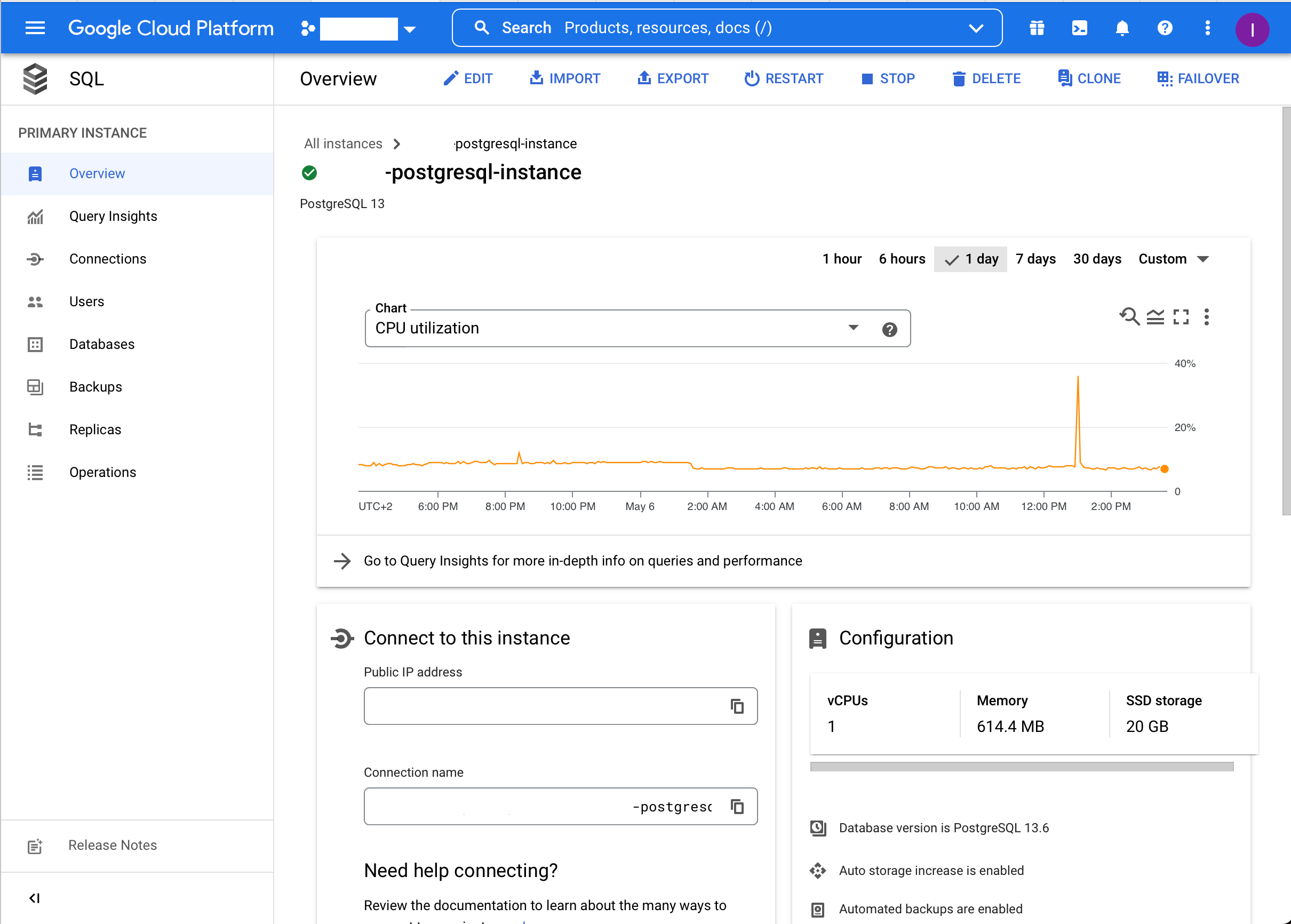View chart in full screen
Screen dimensions: 1291x924
1181,316
